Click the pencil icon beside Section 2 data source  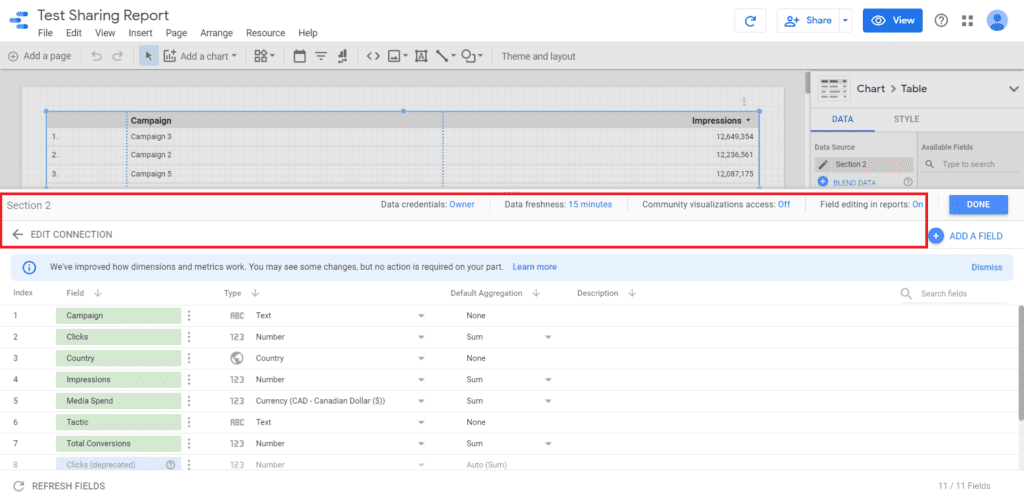pos(823,165)
